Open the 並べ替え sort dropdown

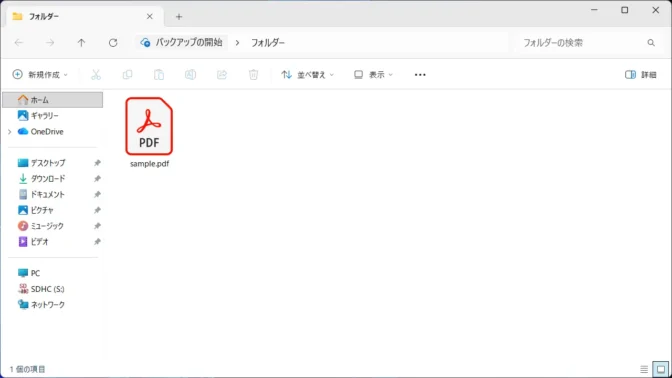pyautogui.click(x=307, y=75)
